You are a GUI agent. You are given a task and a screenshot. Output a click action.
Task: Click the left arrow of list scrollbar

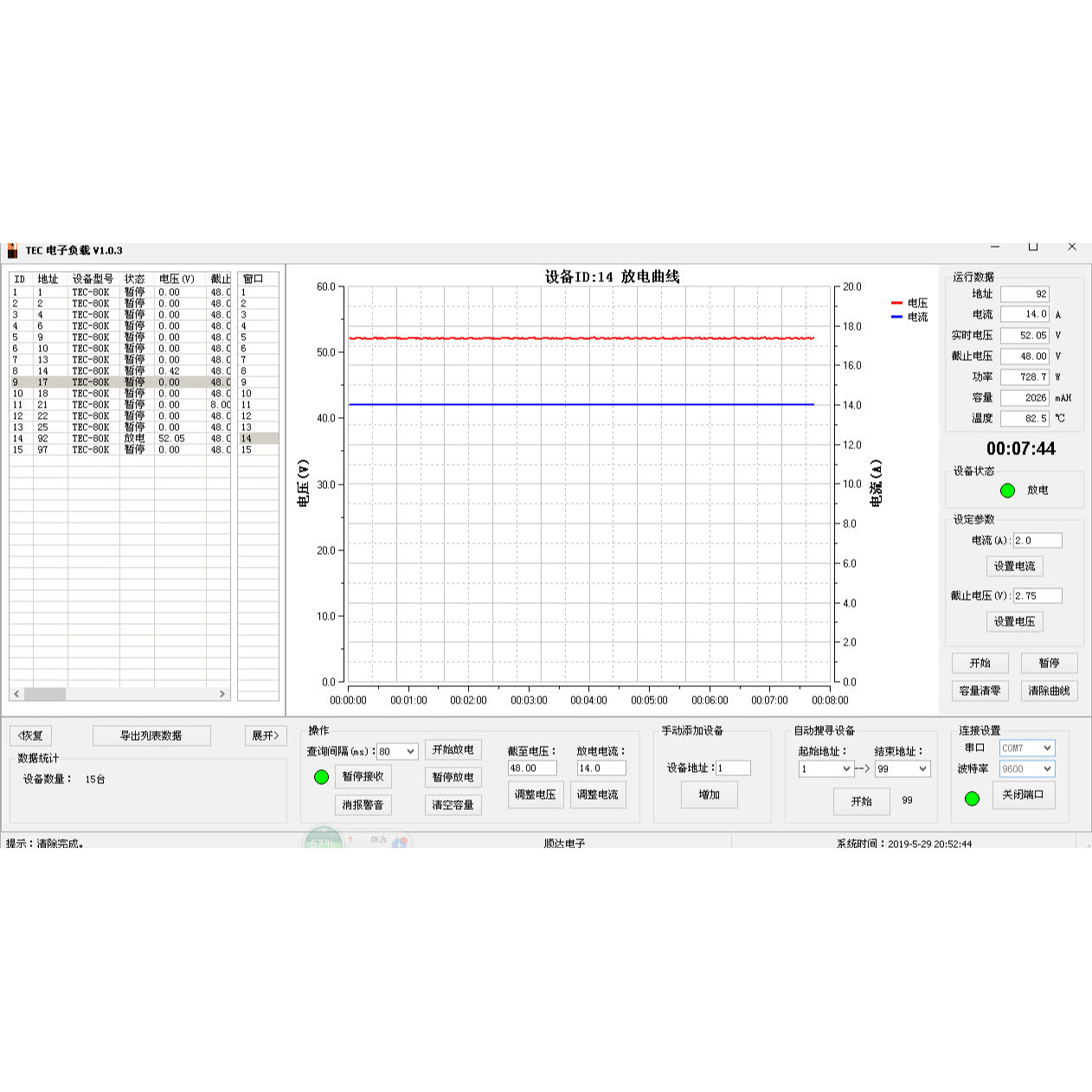(x=16, y=694)
